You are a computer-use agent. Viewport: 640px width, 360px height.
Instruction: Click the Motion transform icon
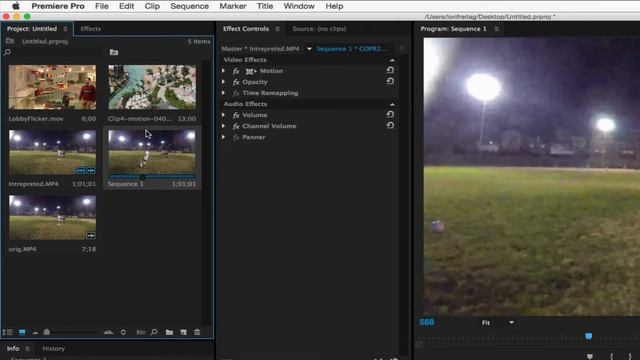[251, 71]
